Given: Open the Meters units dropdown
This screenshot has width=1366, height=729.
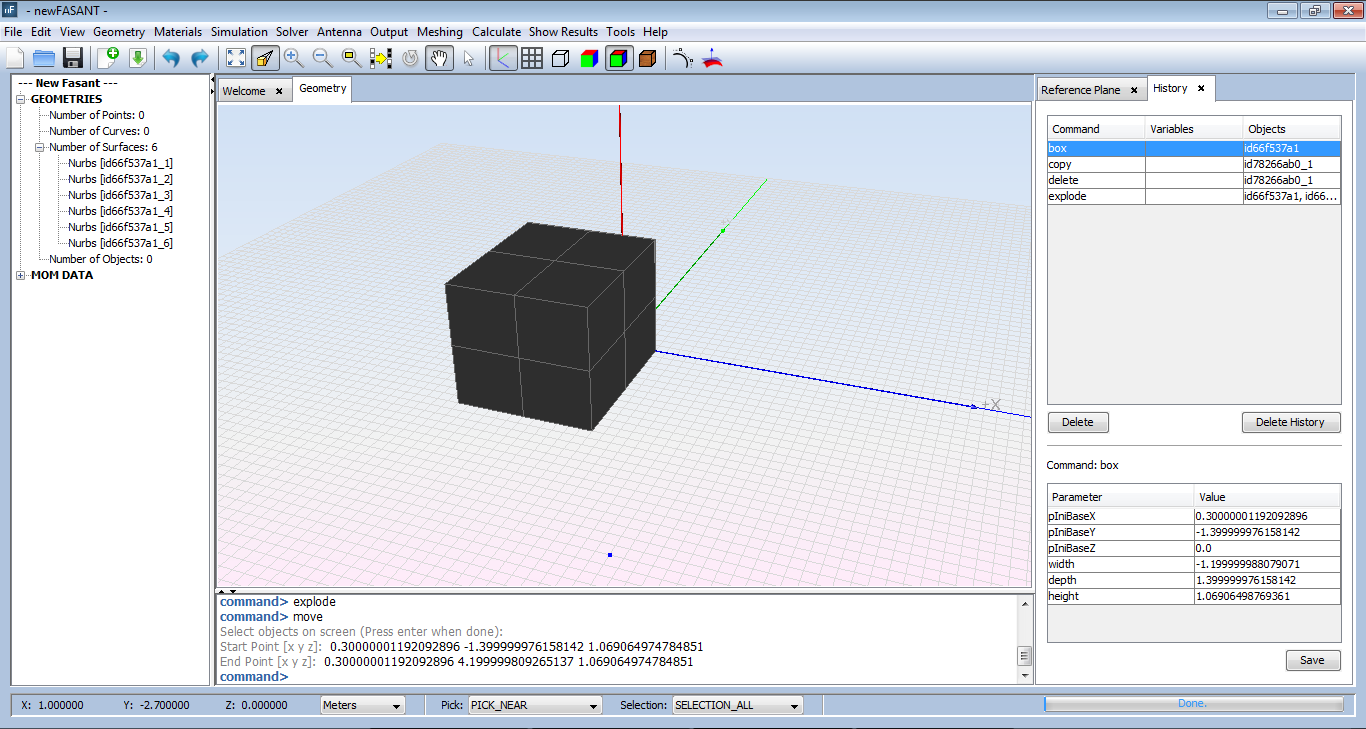Looking at the screenshot, I should click(362, 705).
